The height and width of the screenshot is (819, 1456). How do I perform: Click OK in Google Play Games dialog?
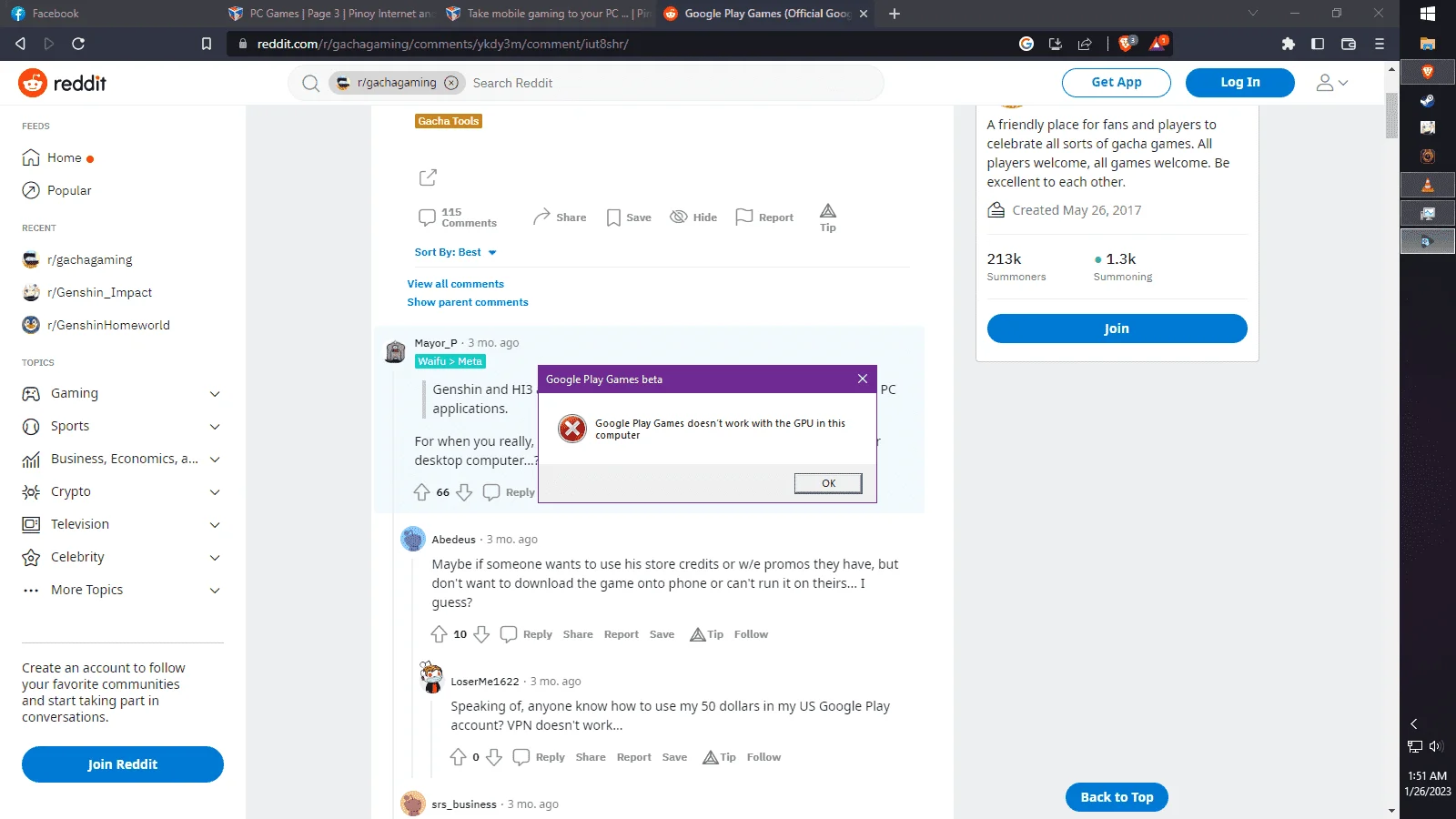(x=828, y=483)
